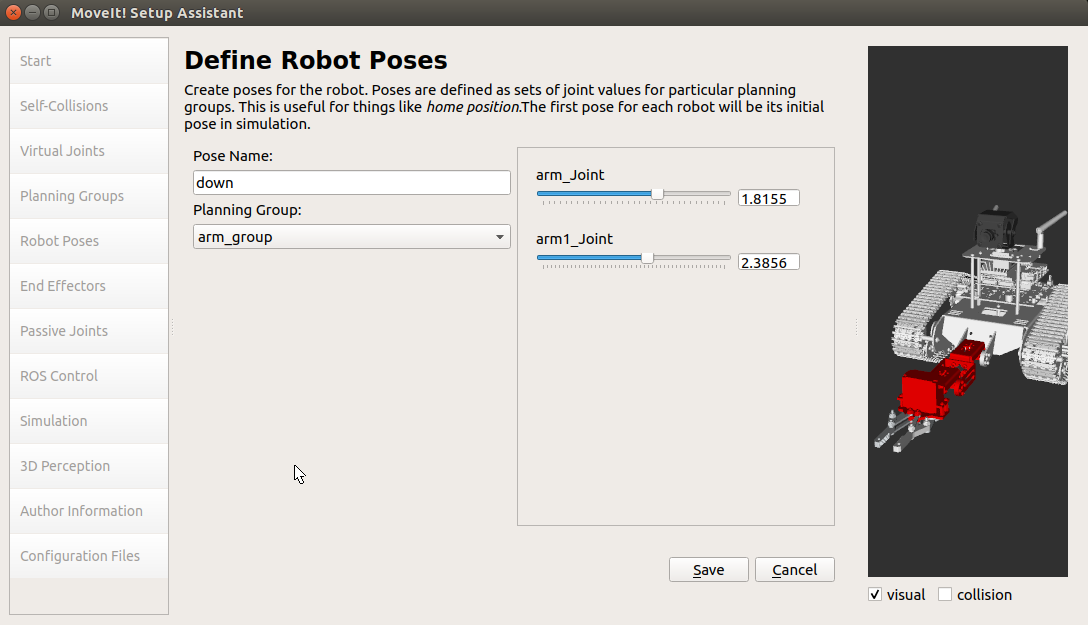Close the MoveIt Setup Assistant window
This screenshot has width=1088, height=625.
13,12
